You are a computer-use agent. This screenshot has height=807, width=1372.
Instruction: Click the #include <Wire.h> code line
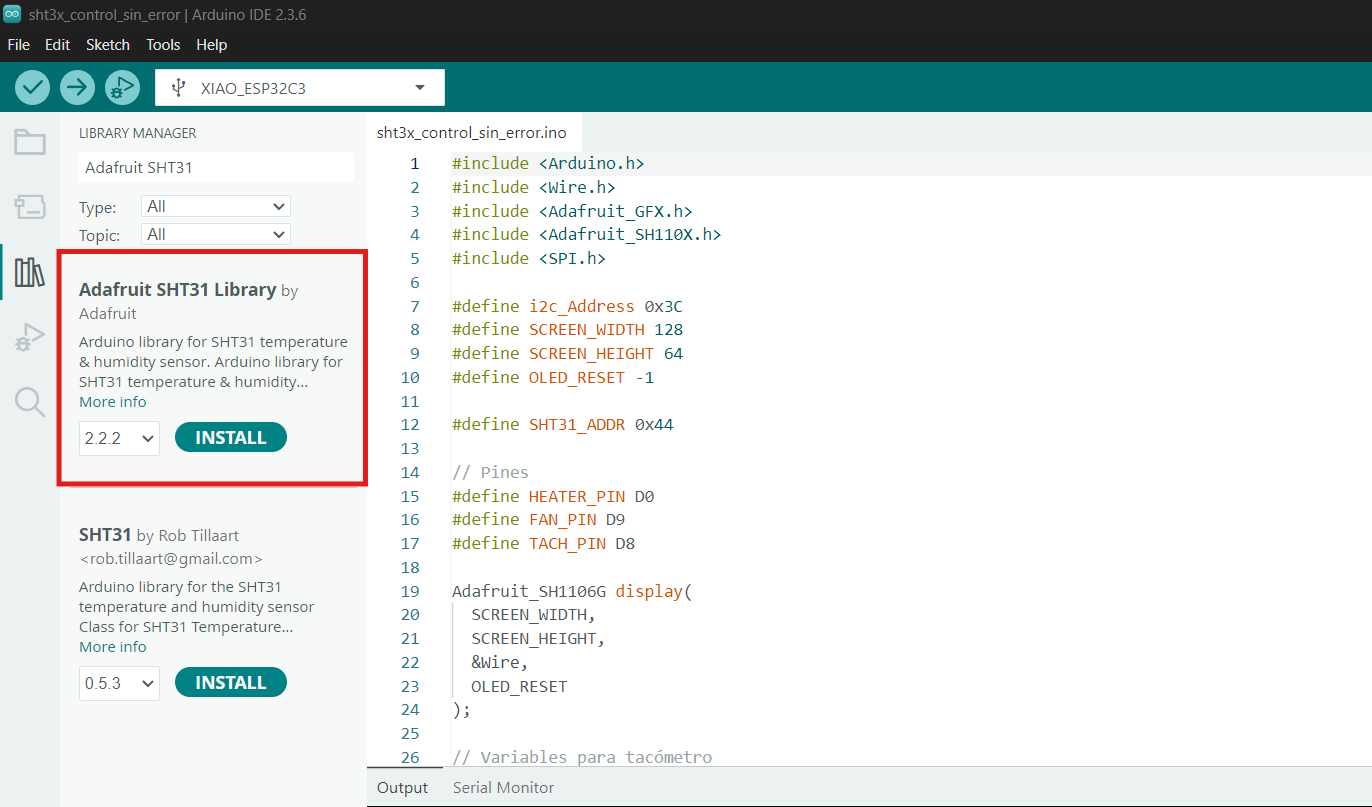pos(533,187)
